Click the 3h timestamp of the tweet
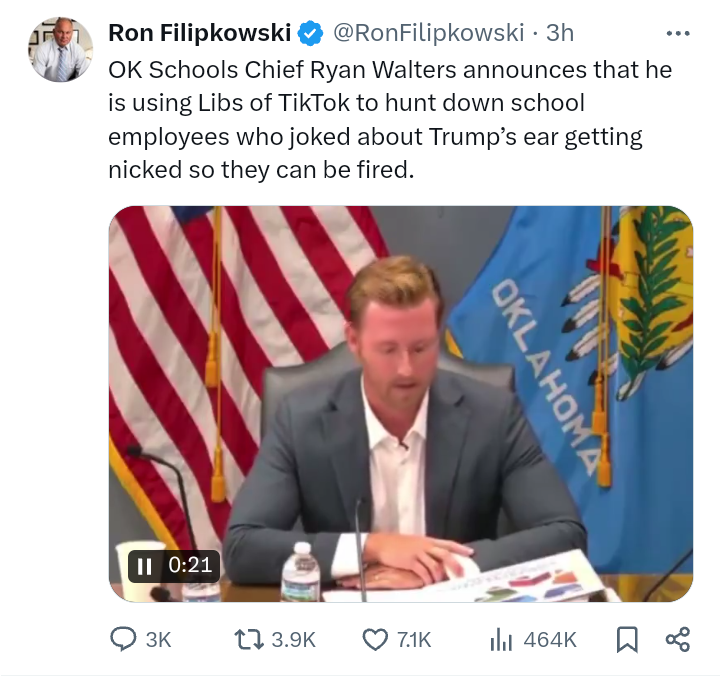 point(559,33)
